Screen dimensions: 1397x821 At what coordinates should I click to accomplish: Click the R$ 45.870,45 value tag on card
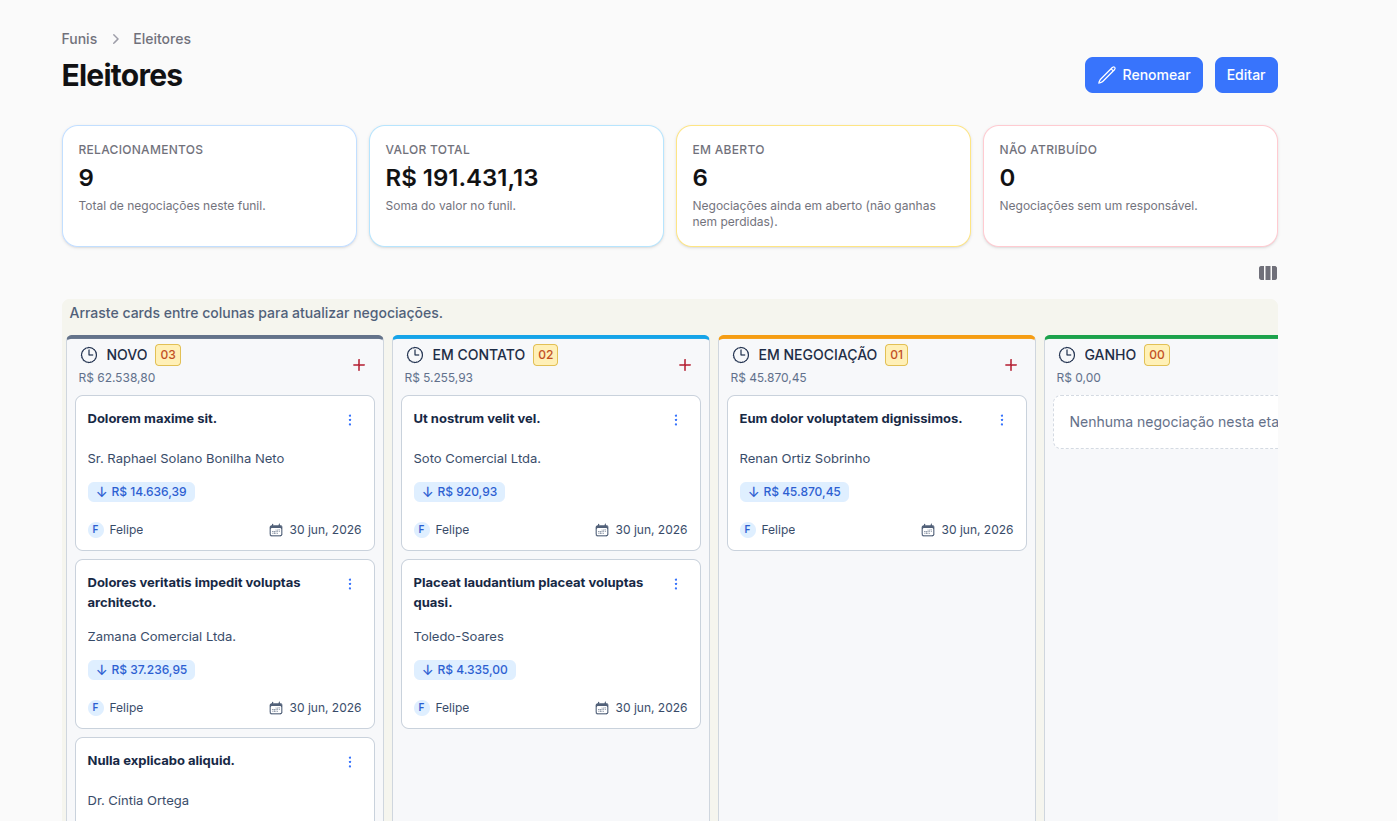794,492
